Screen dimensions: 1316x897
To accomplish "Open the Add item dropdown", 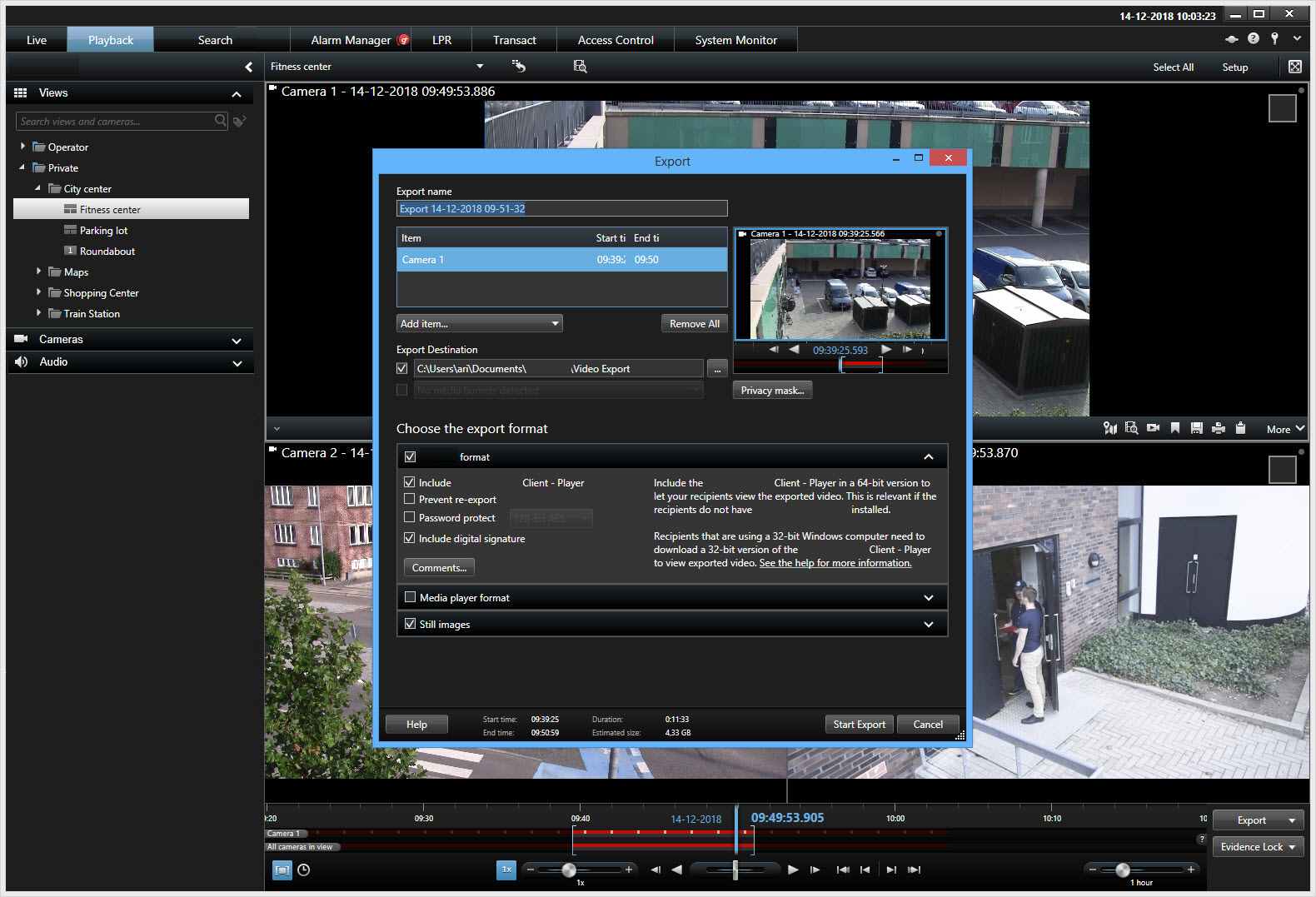I will pyautogui.click(x=479, y=323).
